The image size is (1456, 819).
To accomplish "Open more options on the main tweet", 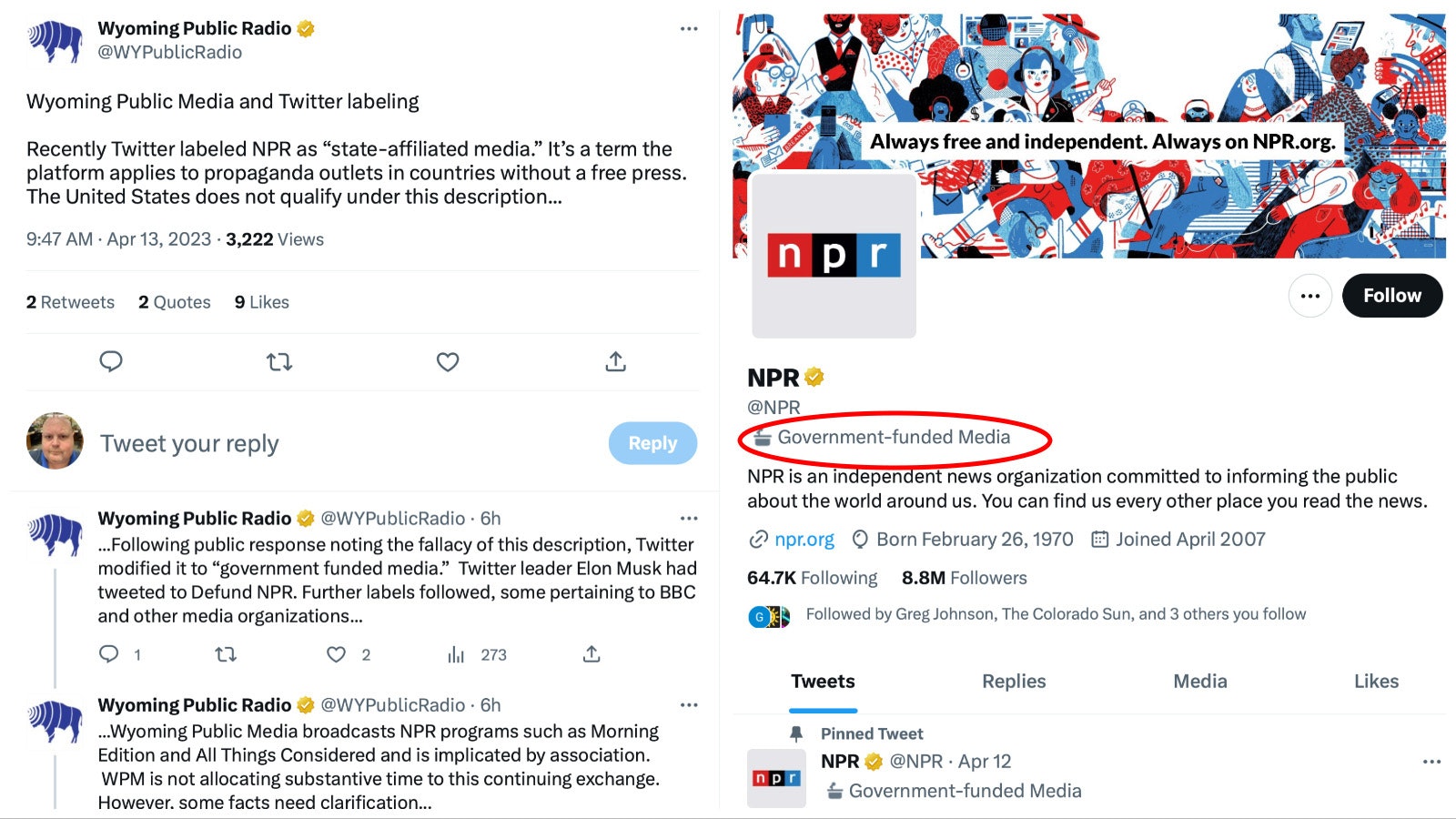I will point(689,29).
